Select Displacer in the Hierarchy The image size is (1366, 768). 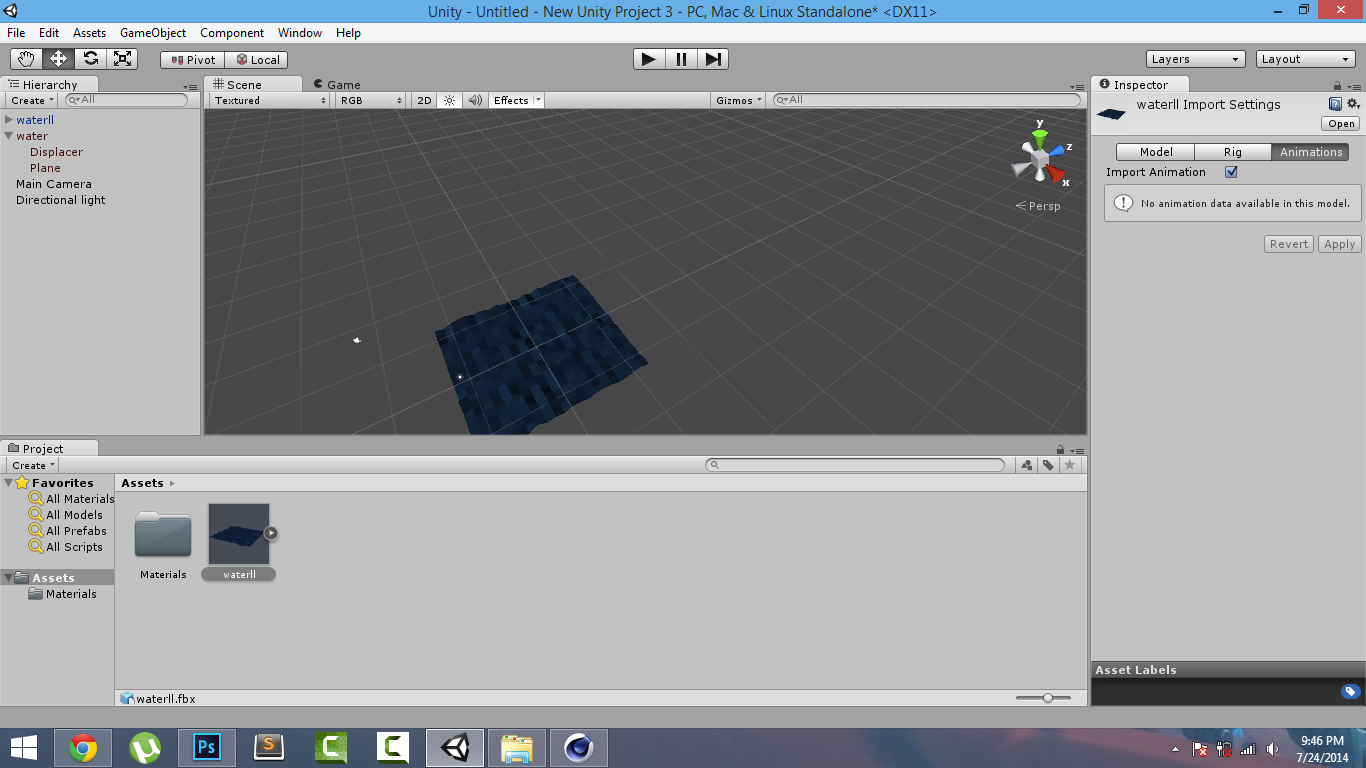click(56, 152)
